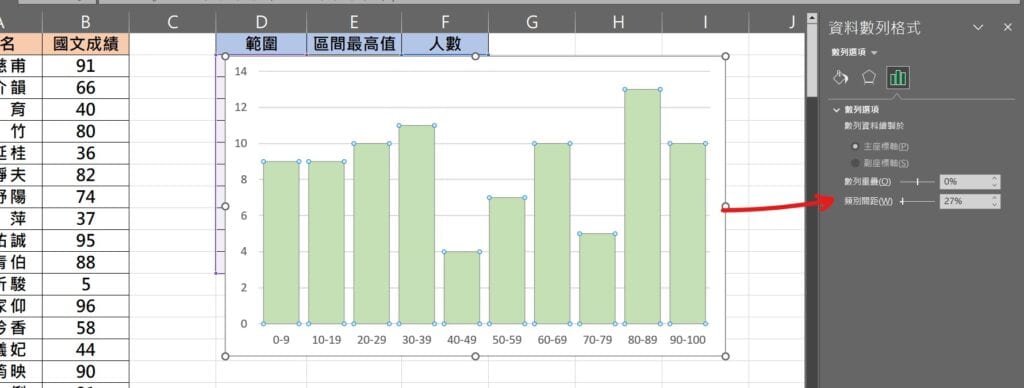Select score cell containing 91

pos(86,66)
